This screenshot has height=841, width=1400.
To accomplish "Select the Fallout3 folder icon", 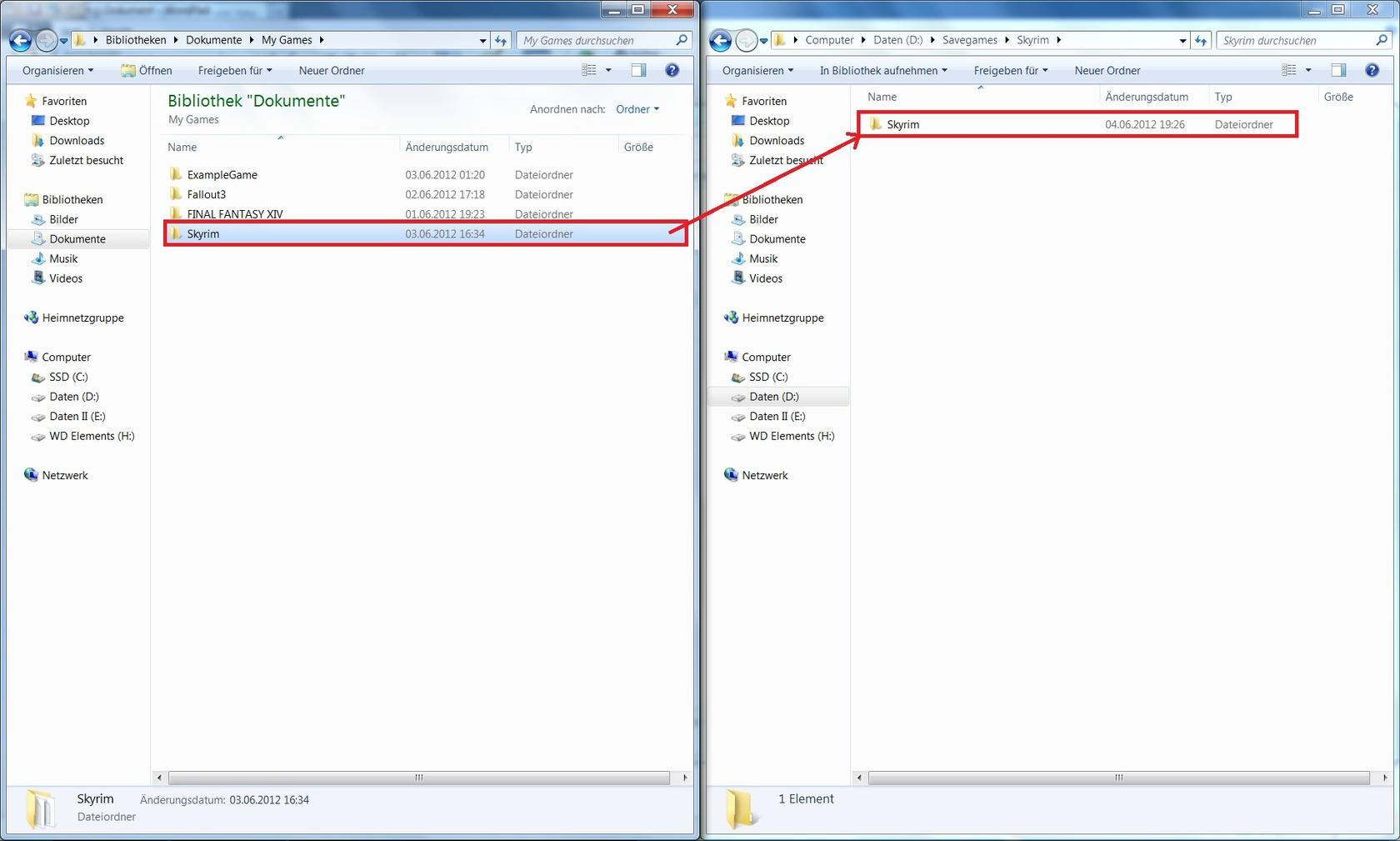I will 176,194.
